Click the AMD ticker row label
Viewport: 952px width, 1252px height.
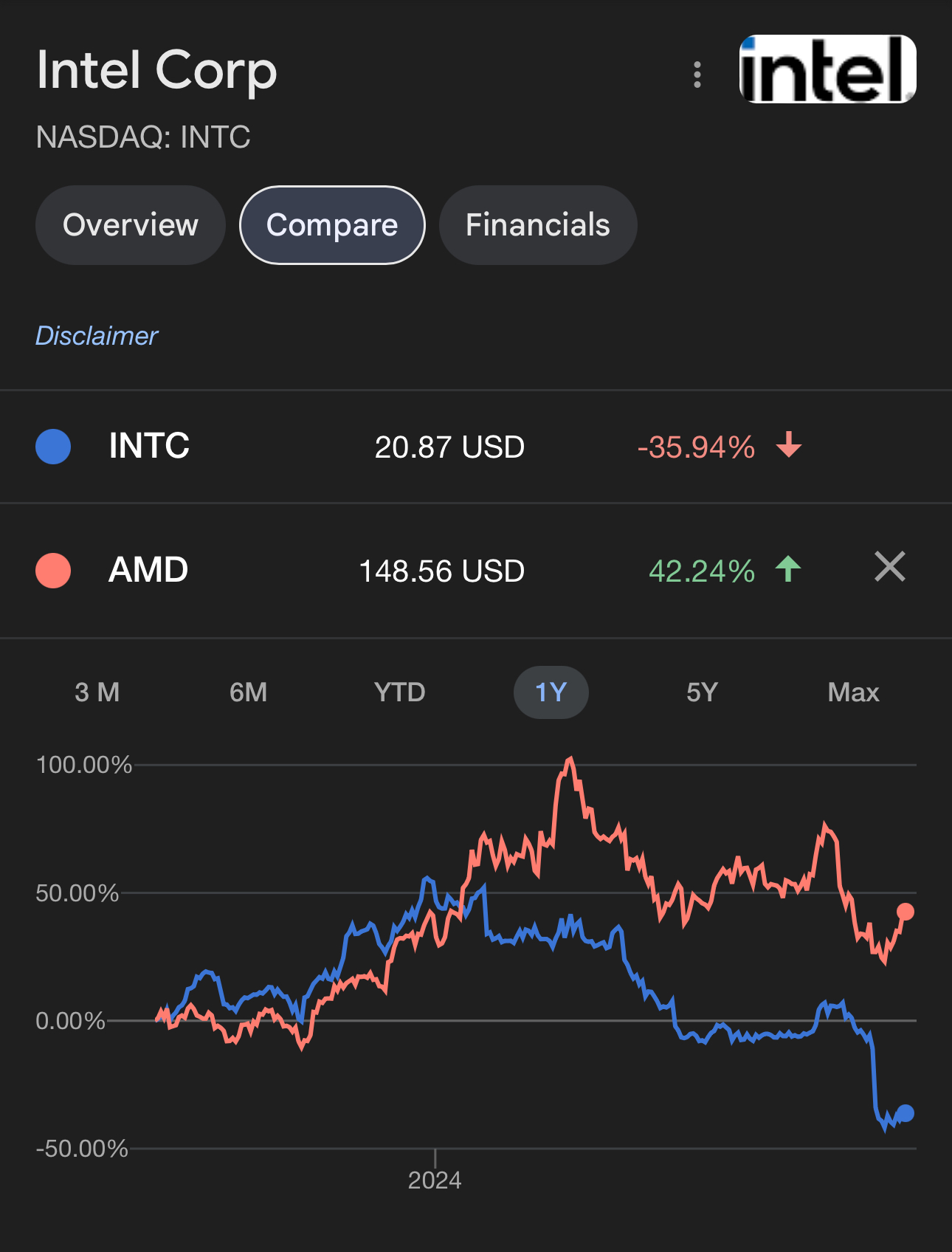point(148,570)
